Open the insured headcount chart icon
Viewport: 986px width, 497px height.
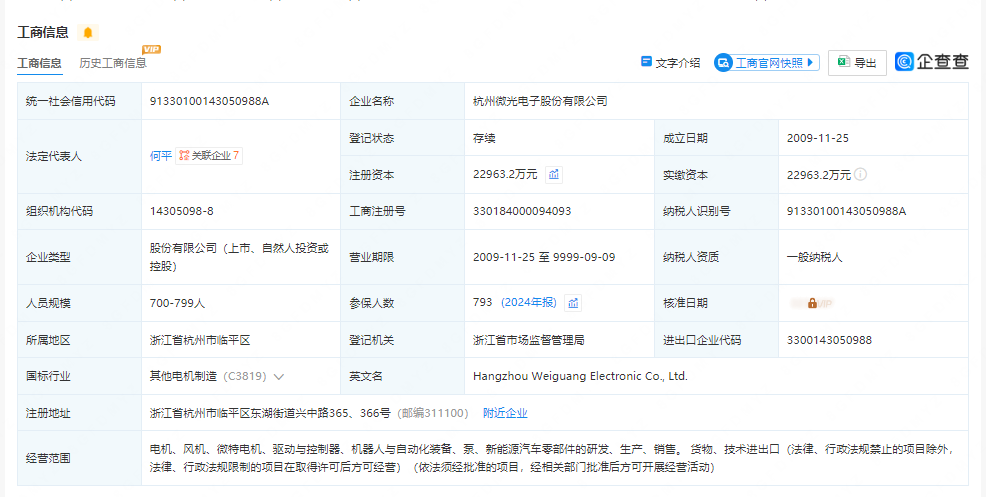click(573, 302)
